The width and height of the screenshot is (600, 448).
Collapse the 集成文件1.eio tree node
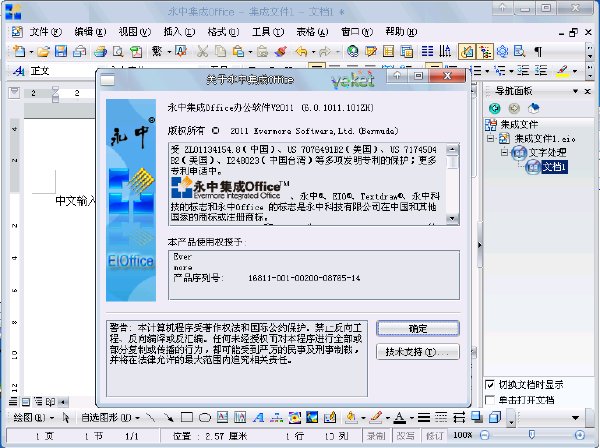490,138
